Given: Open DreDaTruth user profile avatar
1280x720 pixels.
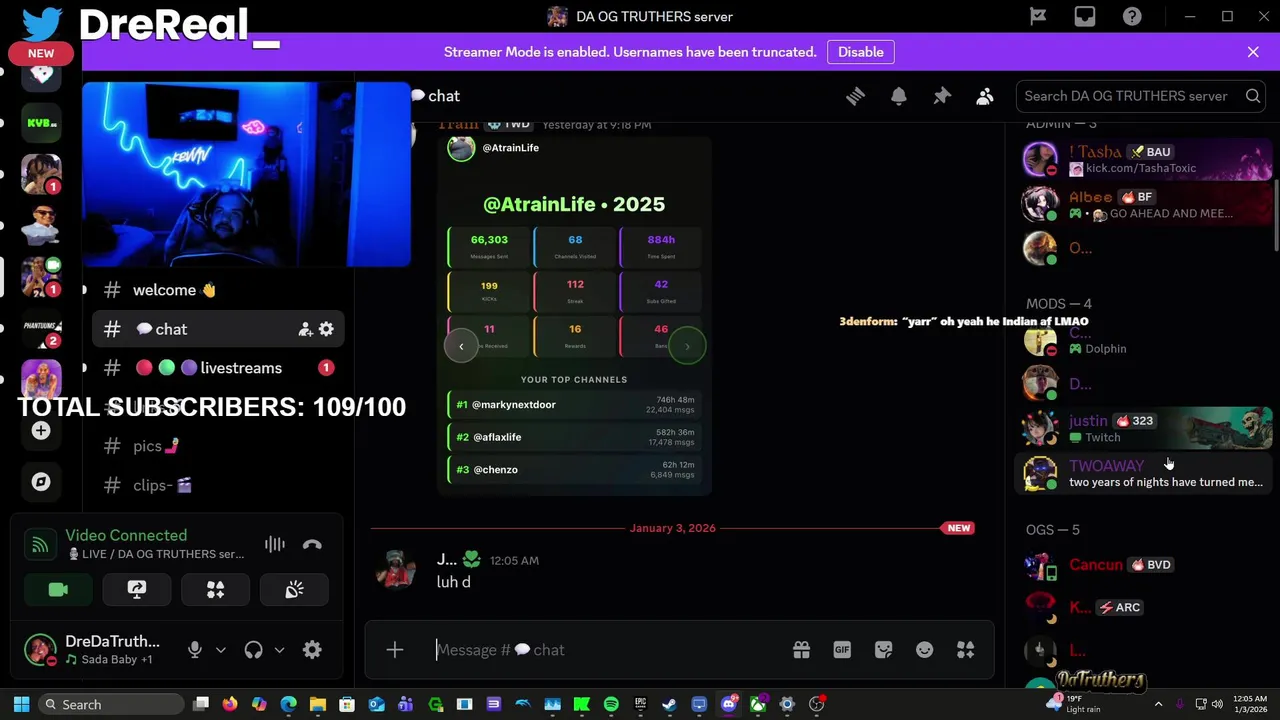Looking at the screenshot, I should [x=40, y=650].
